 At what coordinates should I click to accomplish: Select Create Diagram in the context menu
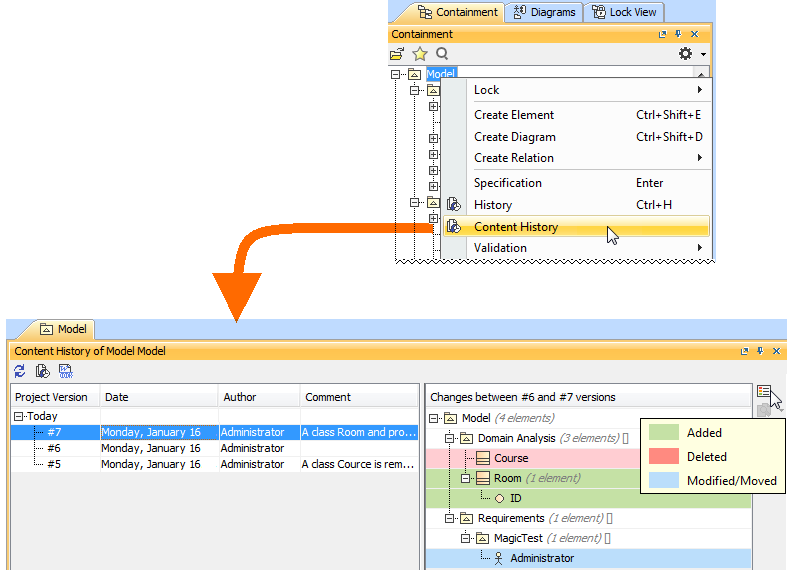tap(514, 137)
